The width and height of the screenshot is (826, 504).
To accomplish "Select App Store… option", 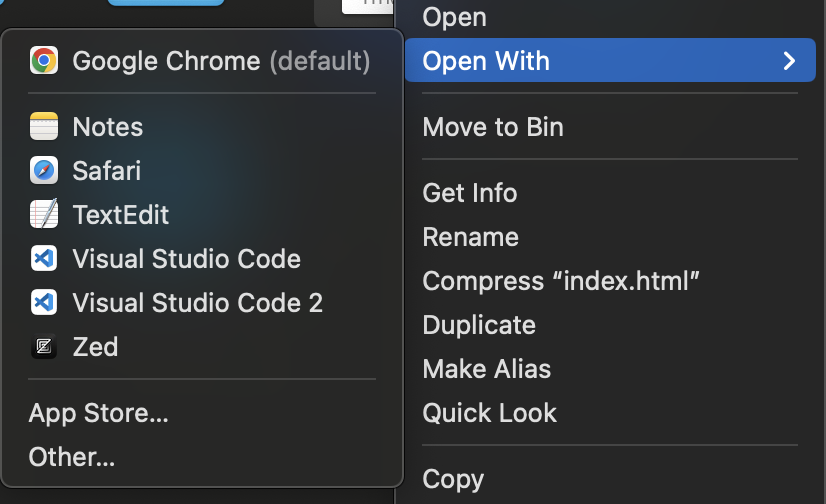I will 202,413.
